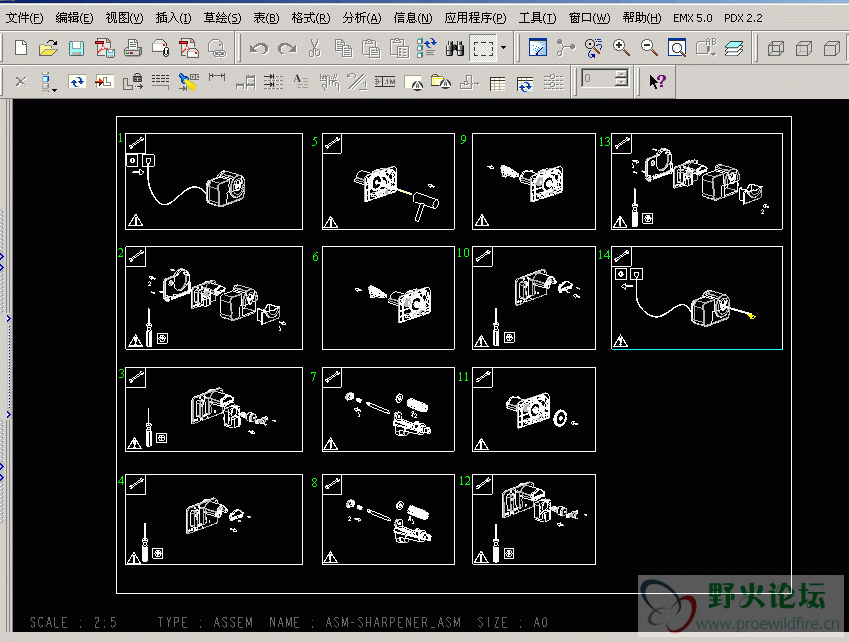This screenshot has width=849, height=642.
Task: Click the numeric input field showing 0
Action: (x=599, y=79)
